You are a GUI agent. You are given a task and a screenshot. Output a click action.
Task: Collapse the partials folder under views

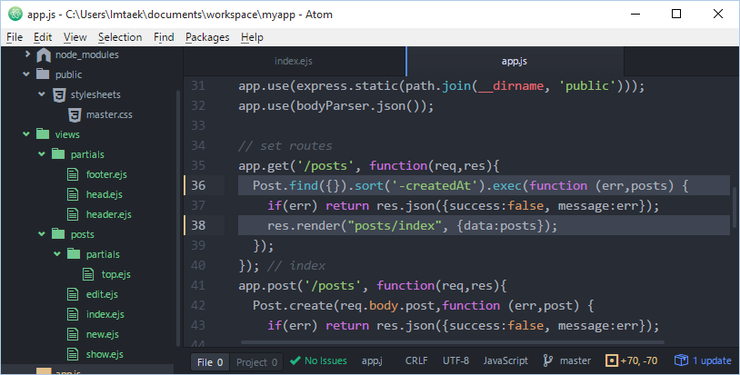point(42,154)
